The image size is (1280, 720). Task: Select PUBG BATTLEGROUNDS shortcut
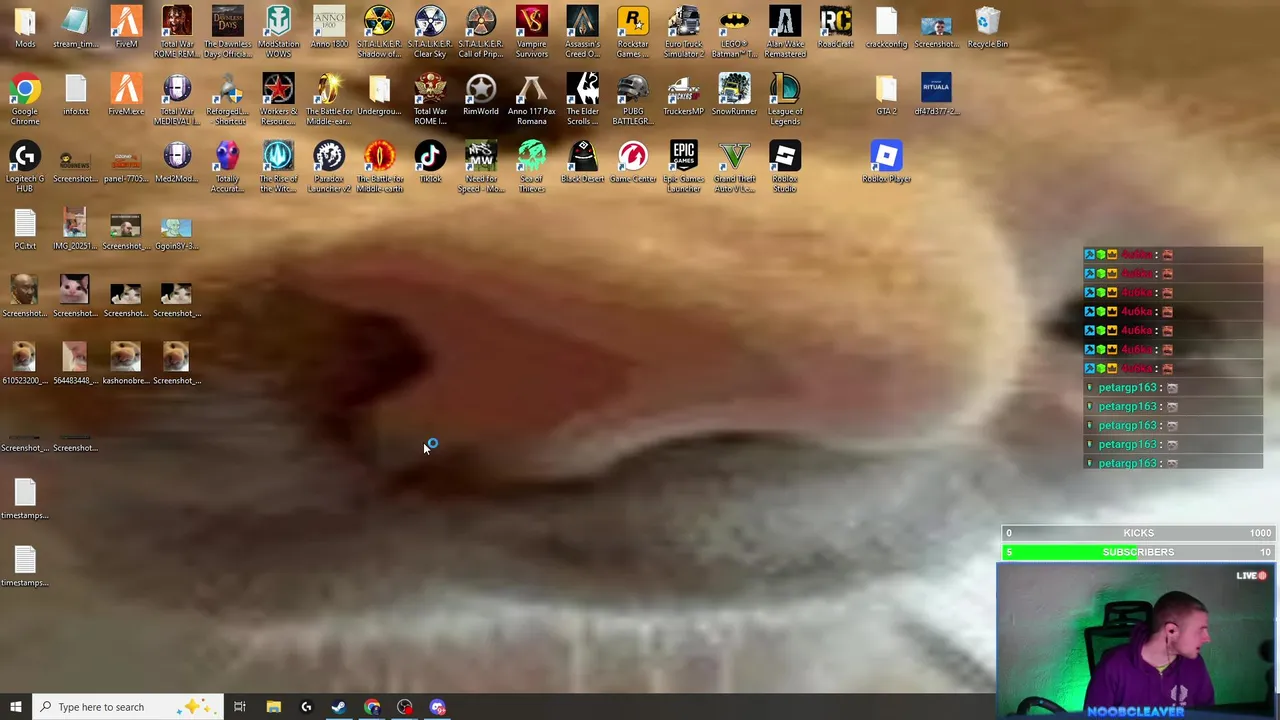633,100
